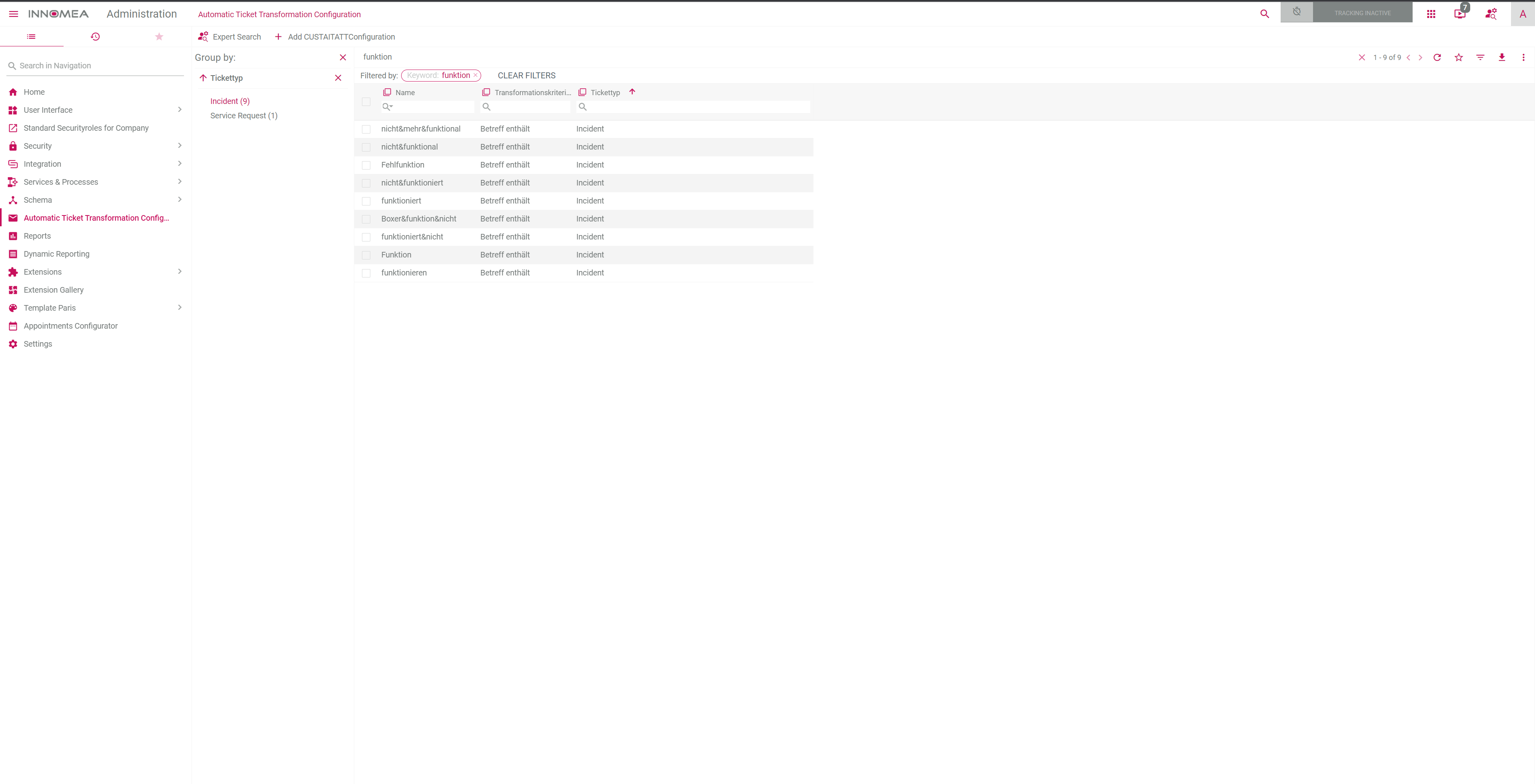Select all rows via header checkbox
Image resolution: width=1535 pixels, height=784 pixels.
366,102
